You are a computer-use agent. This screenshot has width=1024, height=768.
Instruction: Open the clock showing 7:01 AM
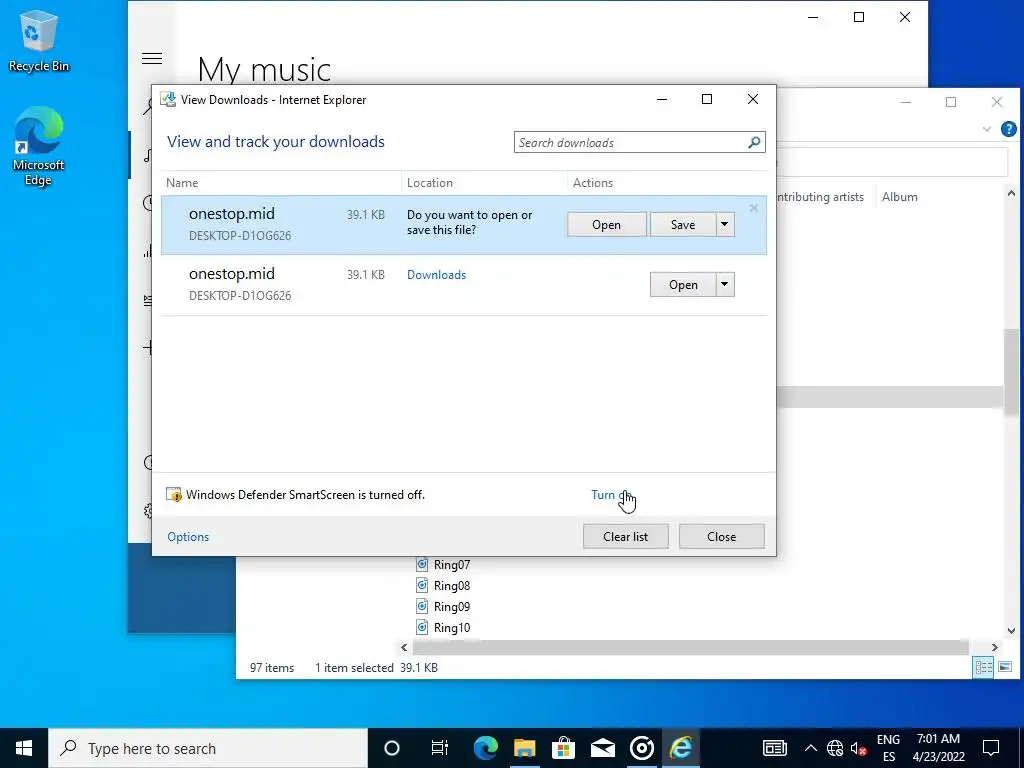point(938,748)
